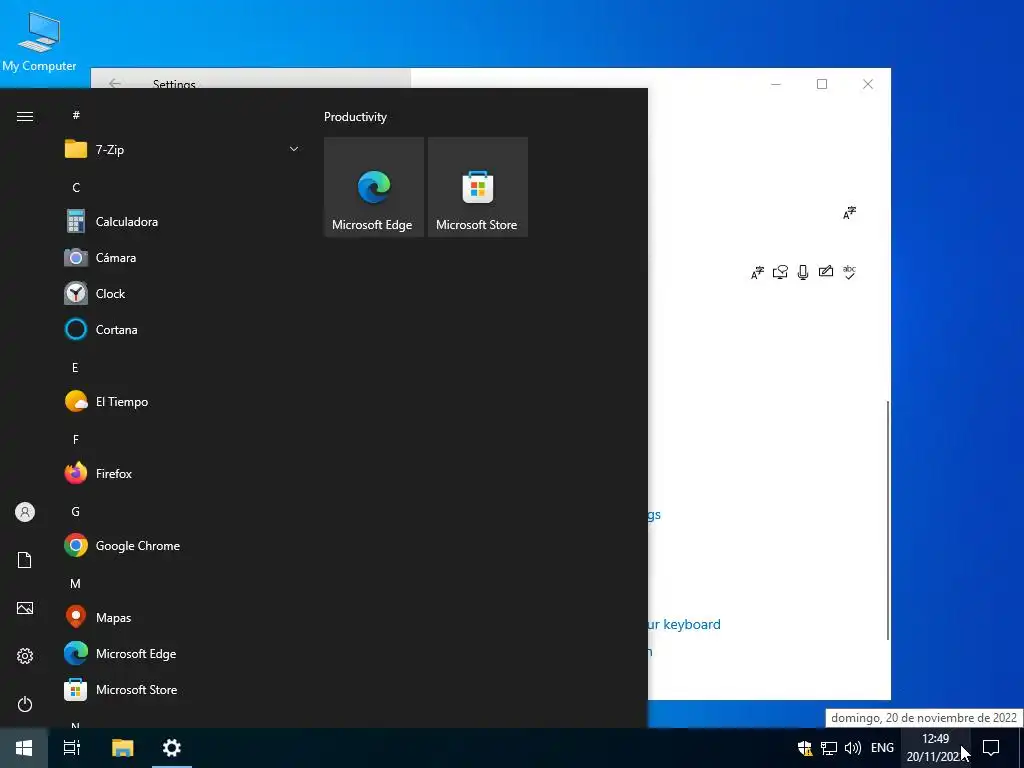This screenshot has height=768, width=1024.
Task: Open Documents from the Start sidebar
Action: point(25,560)
